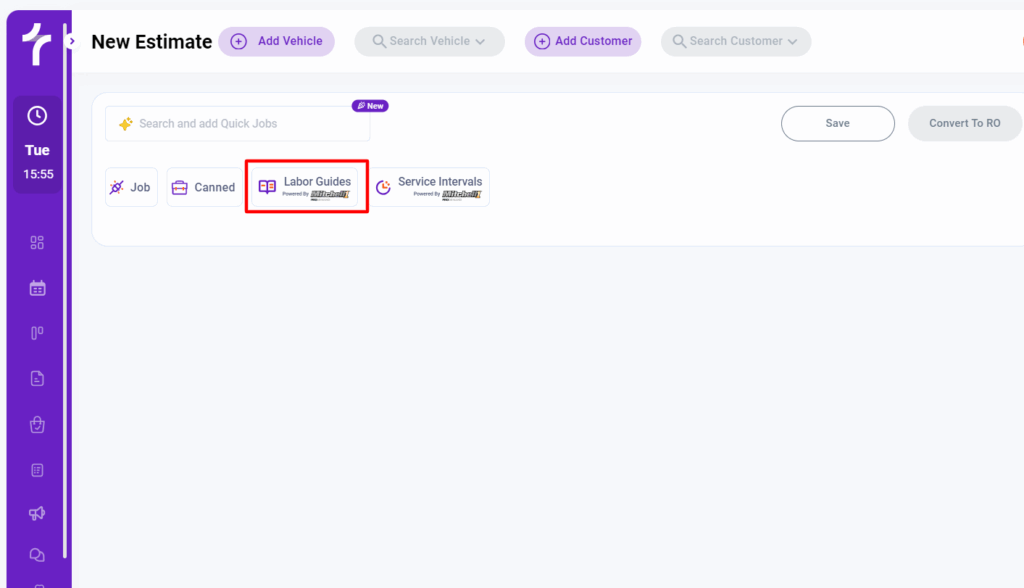Click the Add Customer button
1024x588 pixels.
pos(583,41)
